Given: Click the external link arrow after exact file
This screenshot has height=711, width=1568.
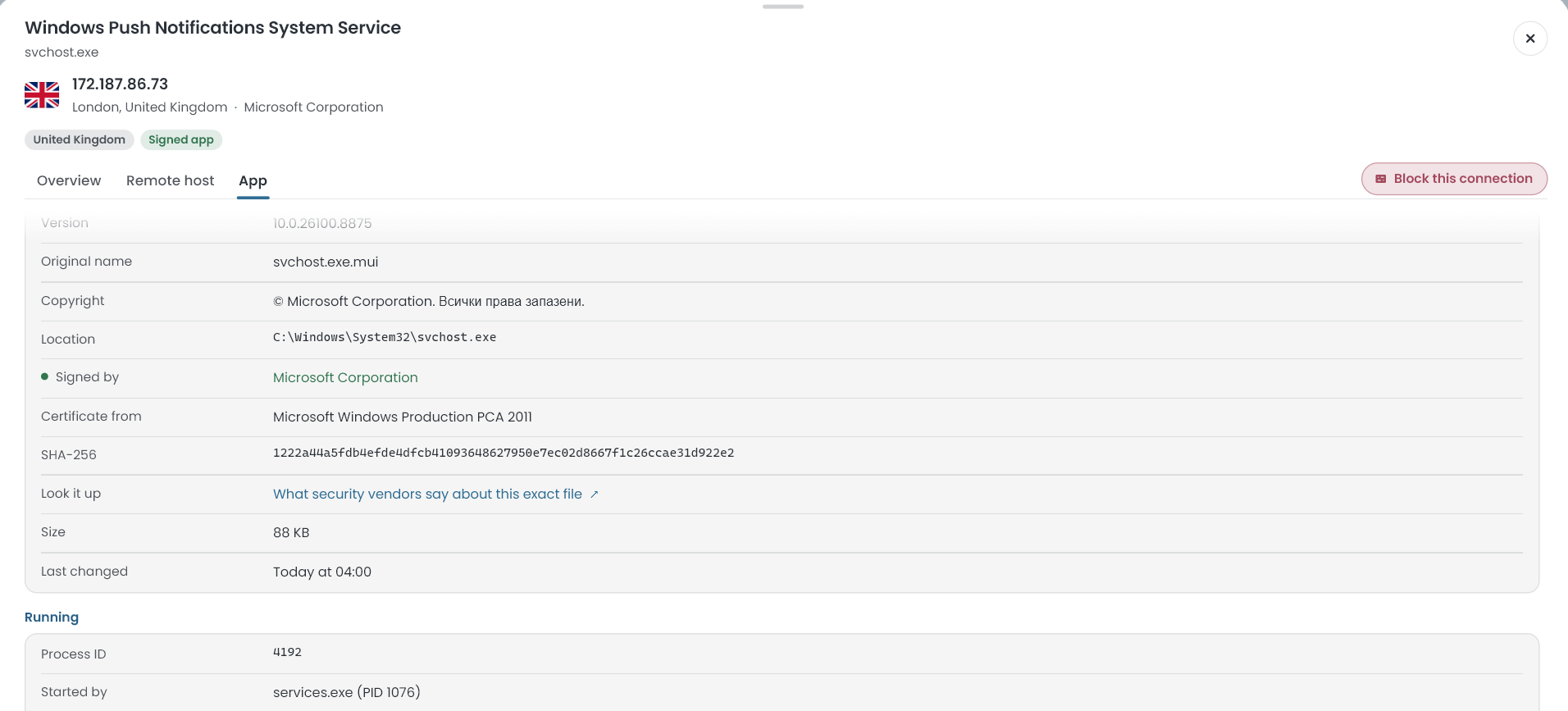Looking at the screenshot, I should [595, 495].
